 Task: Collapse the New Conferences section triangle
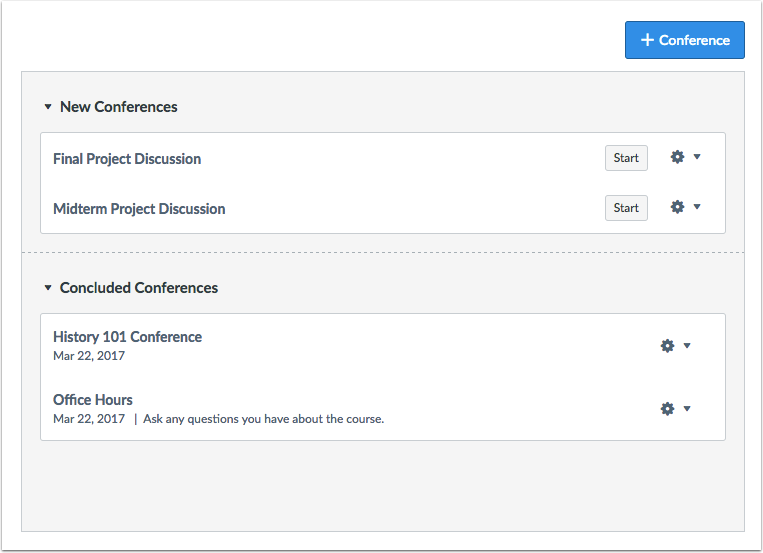[x=47, y=107]
